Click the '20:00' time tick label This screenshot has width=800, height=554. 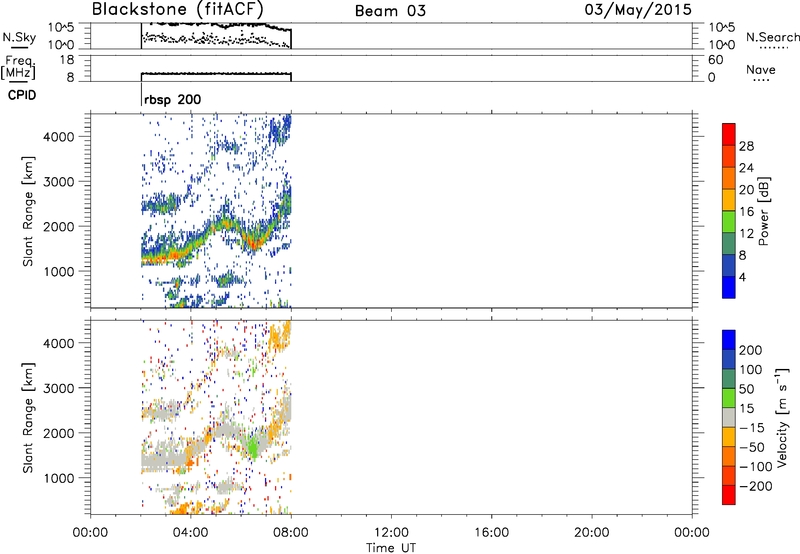591,533
